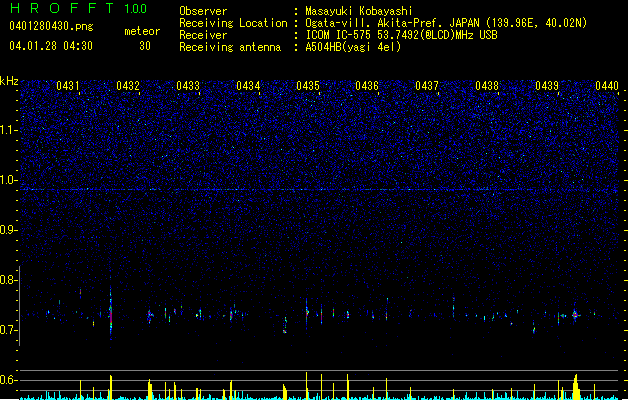Click the 'Receiving antenna' field label
This screenshot has width=629, height=400.
pos(230,47)
